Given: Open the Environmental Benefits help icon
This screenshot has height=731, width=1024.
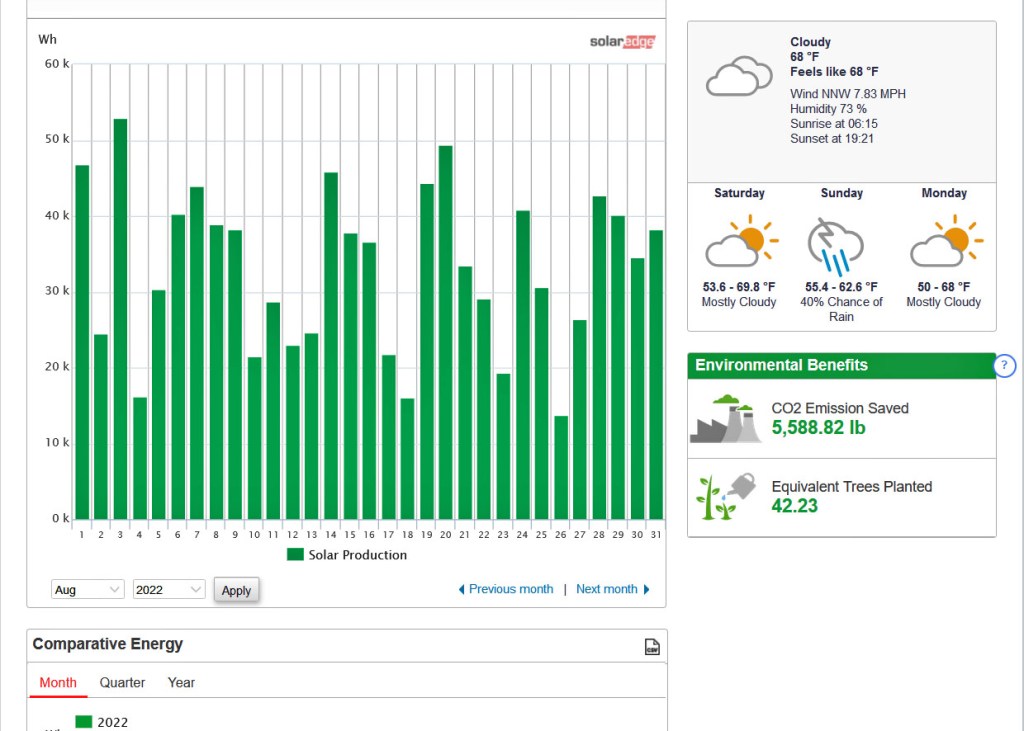Looking at the screenshot, I should [1005, 366].
